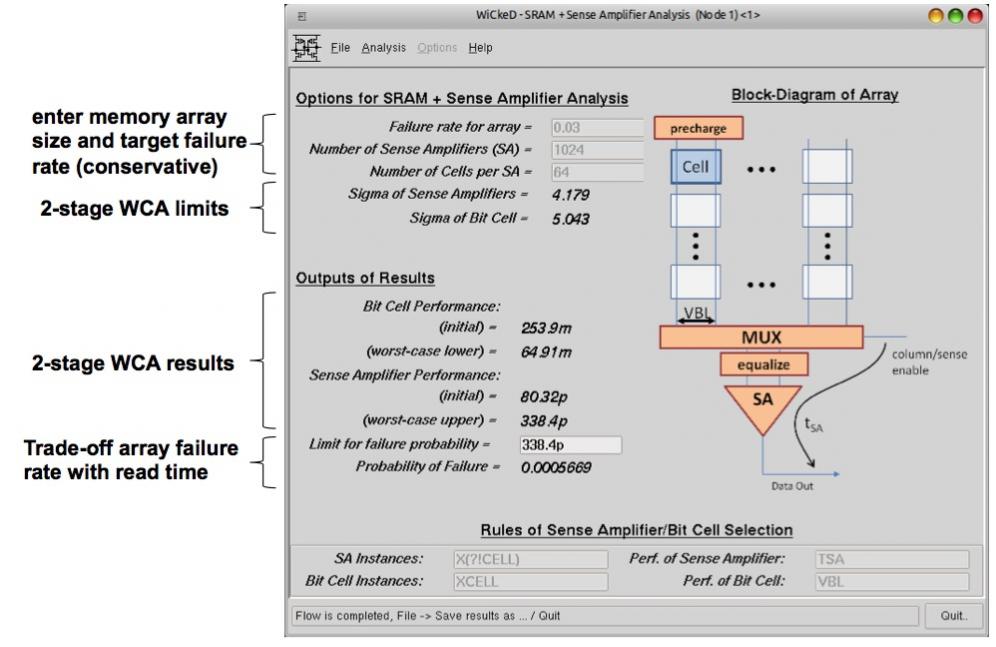996x647 pixels.
Task: Click the column/sense enable label
Action: 929,363
